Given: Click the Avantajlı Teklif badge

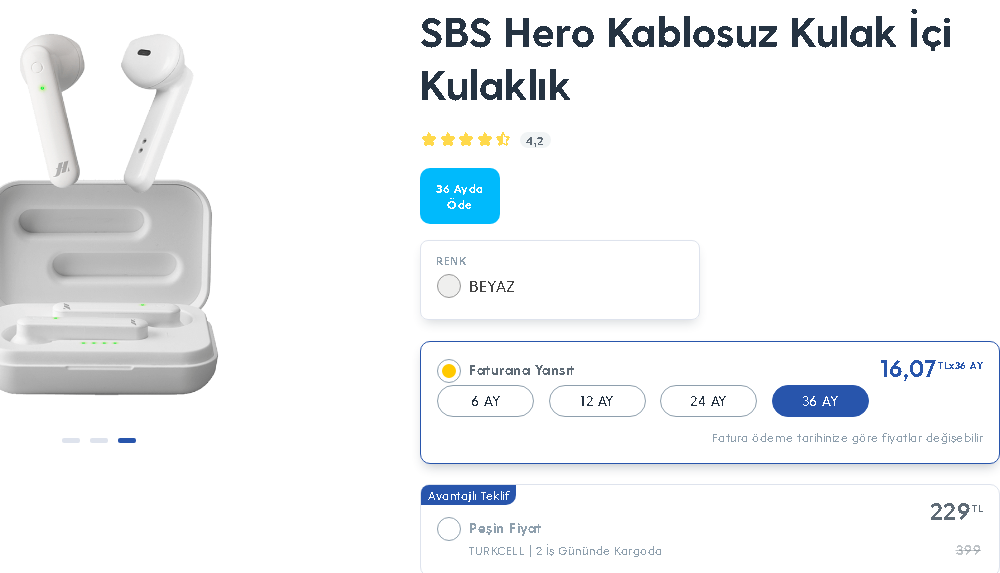Looking at the screenshot, I should pos(468,496).
